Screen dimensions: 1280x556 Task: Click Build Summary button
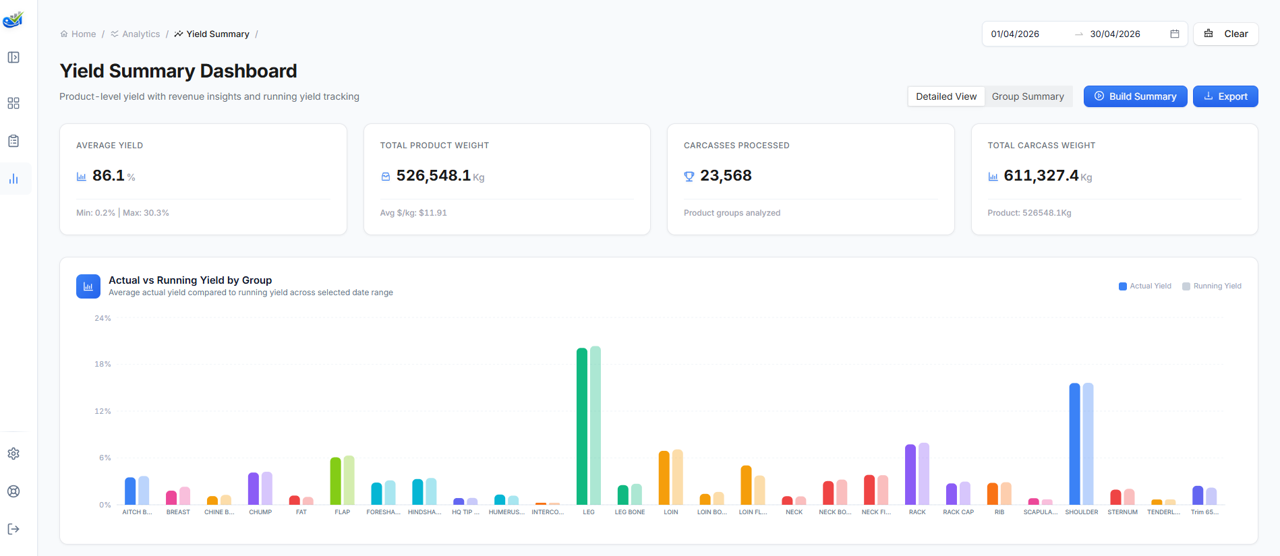[1135, 96]
